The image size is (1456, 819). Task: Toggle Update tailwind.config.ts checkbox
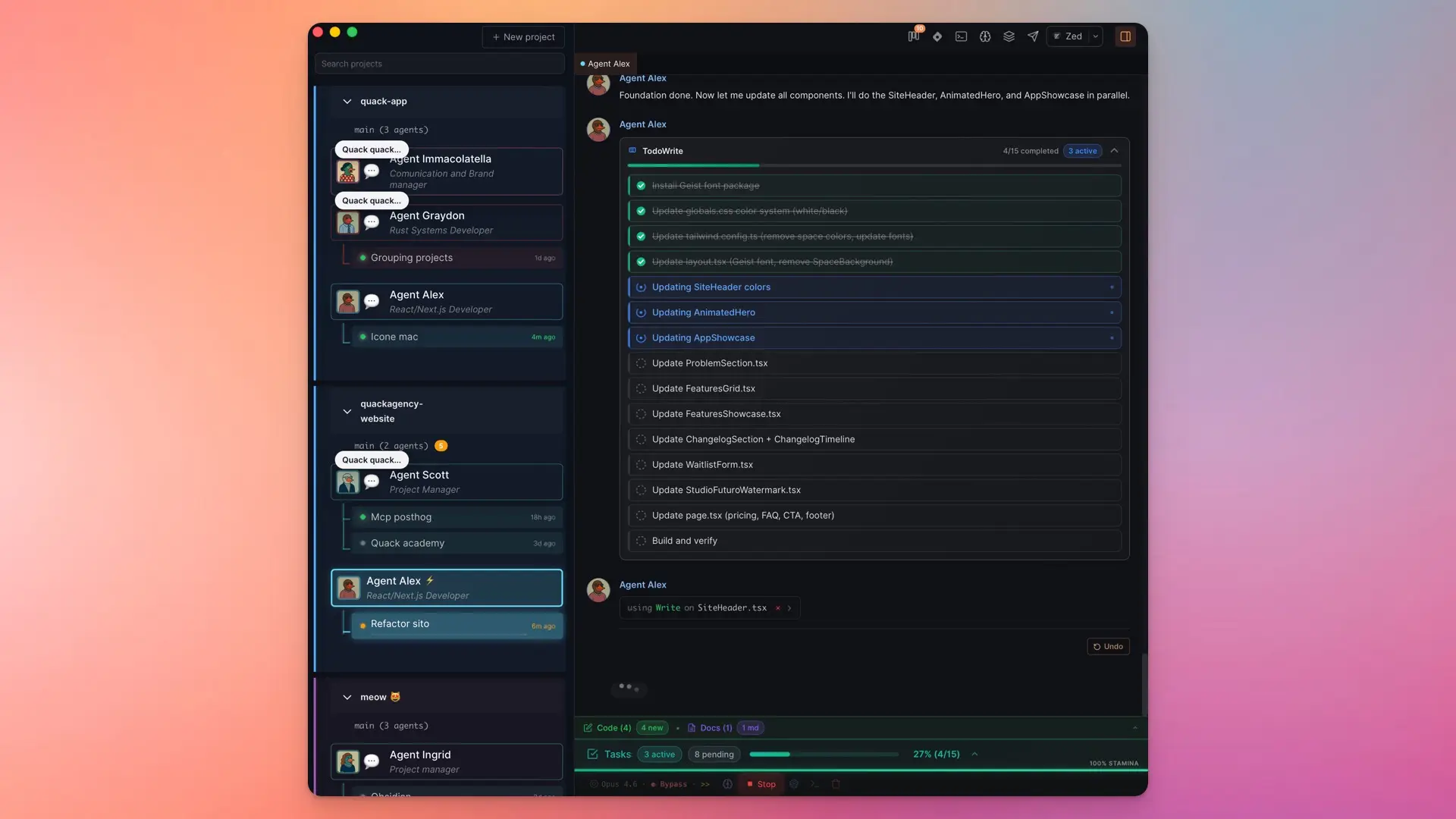tap(641, 237)
